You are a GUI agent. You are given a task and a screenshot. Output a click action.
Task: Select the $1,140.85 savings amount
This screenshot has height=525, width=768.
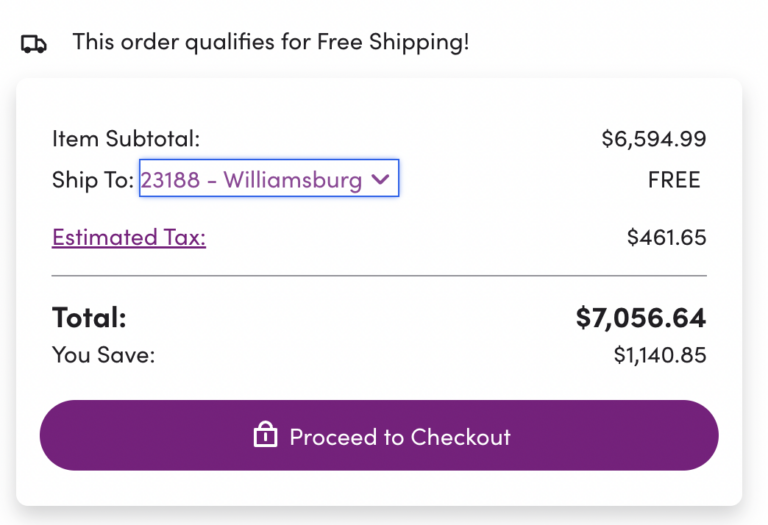660,355
